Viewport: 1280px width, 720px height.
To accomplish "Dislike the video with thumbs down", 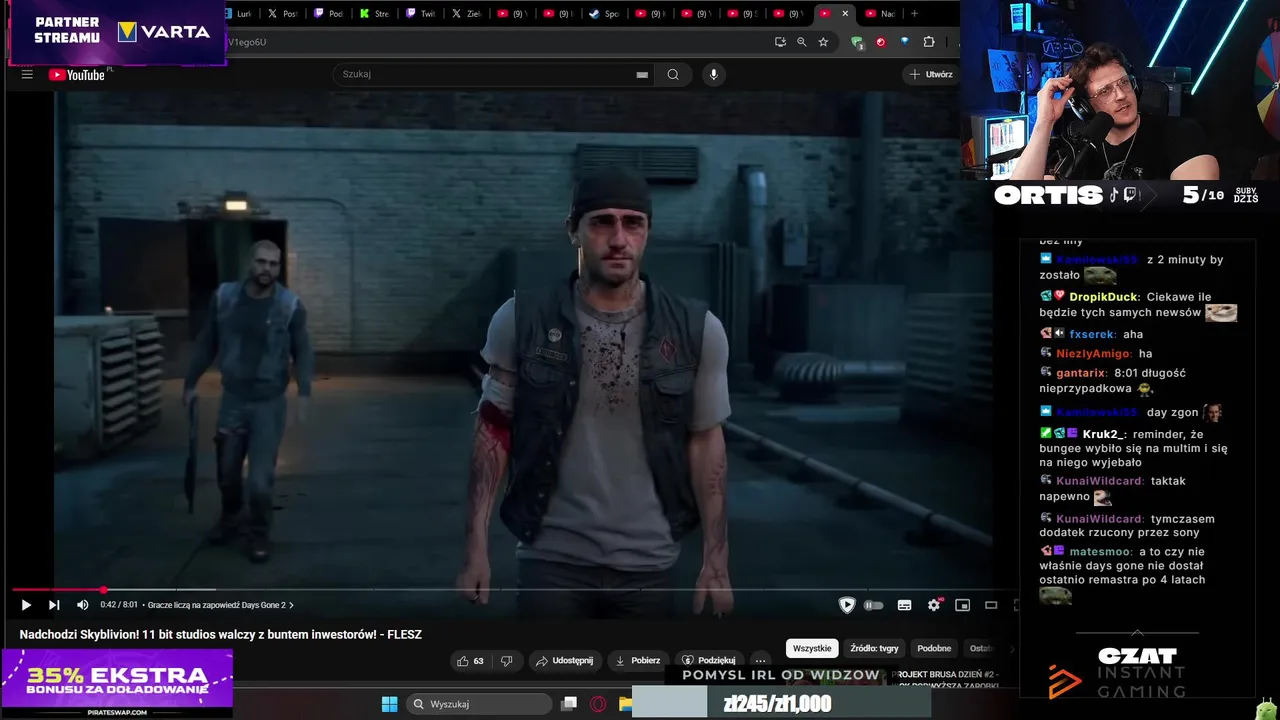I will click(x=507, y=661).
